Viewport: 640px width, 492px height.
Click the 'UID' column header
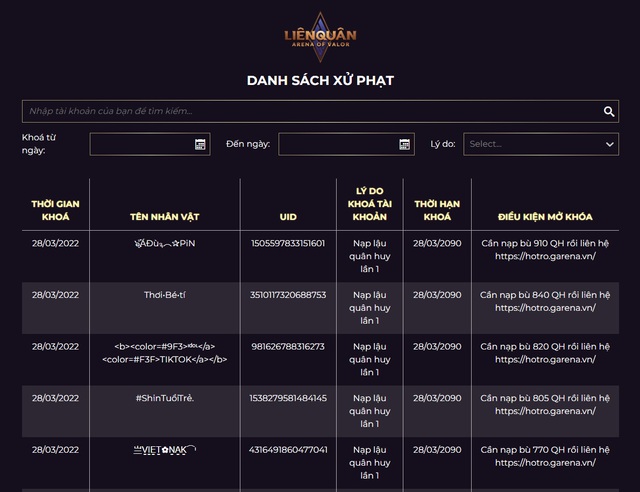(288, 216)
